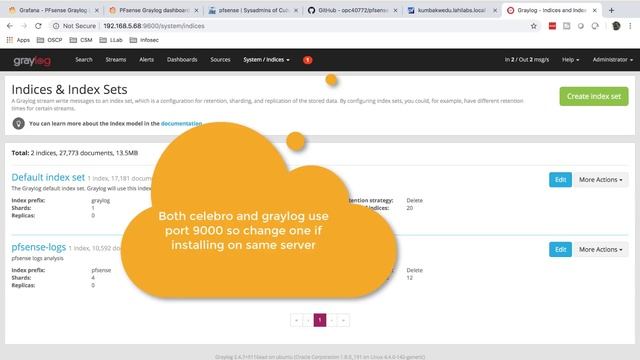
Task: Expand More Actions for Default index set
Action: pos(600,180)
